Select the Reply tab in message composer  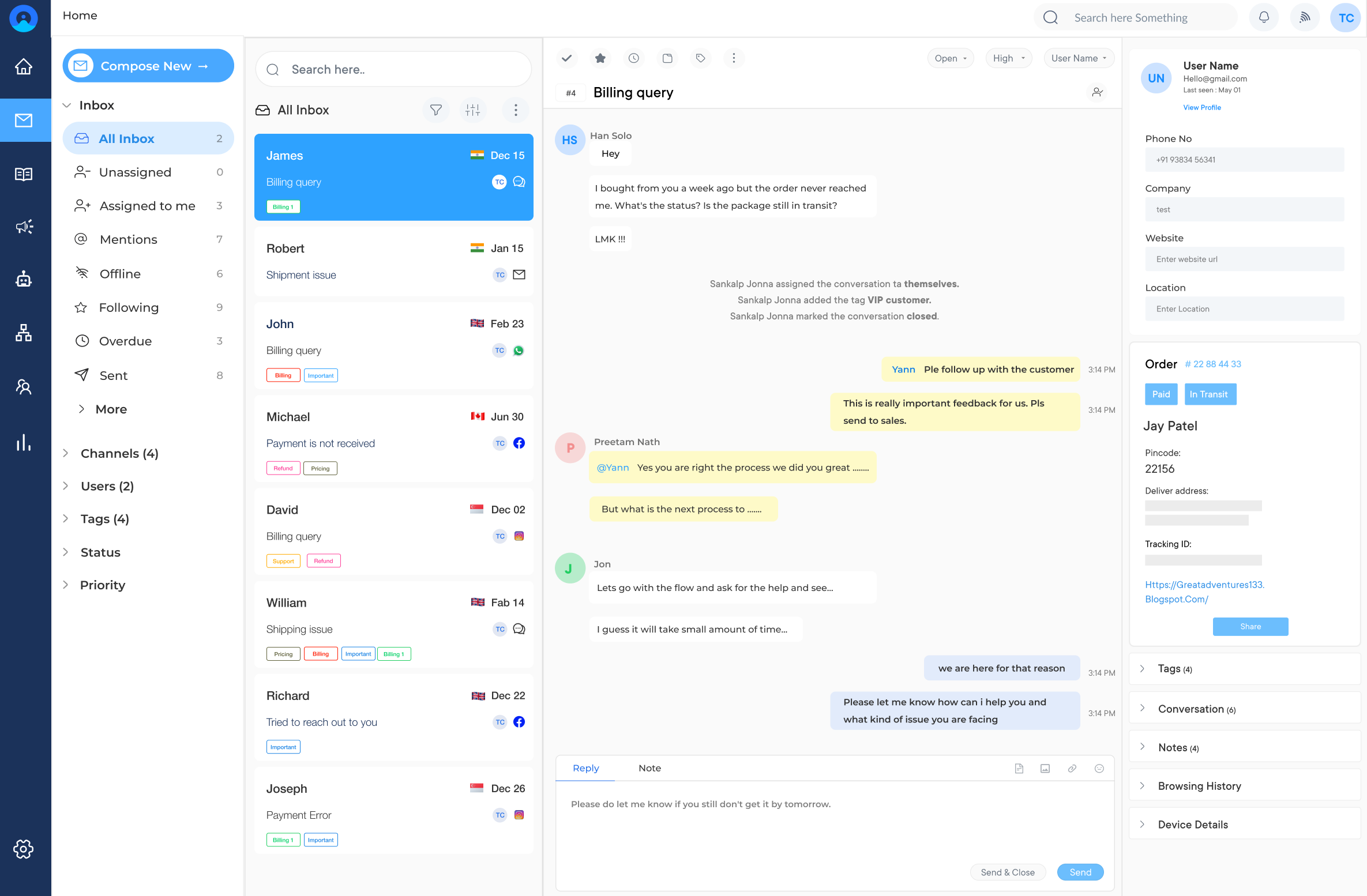tap(585, 768)
